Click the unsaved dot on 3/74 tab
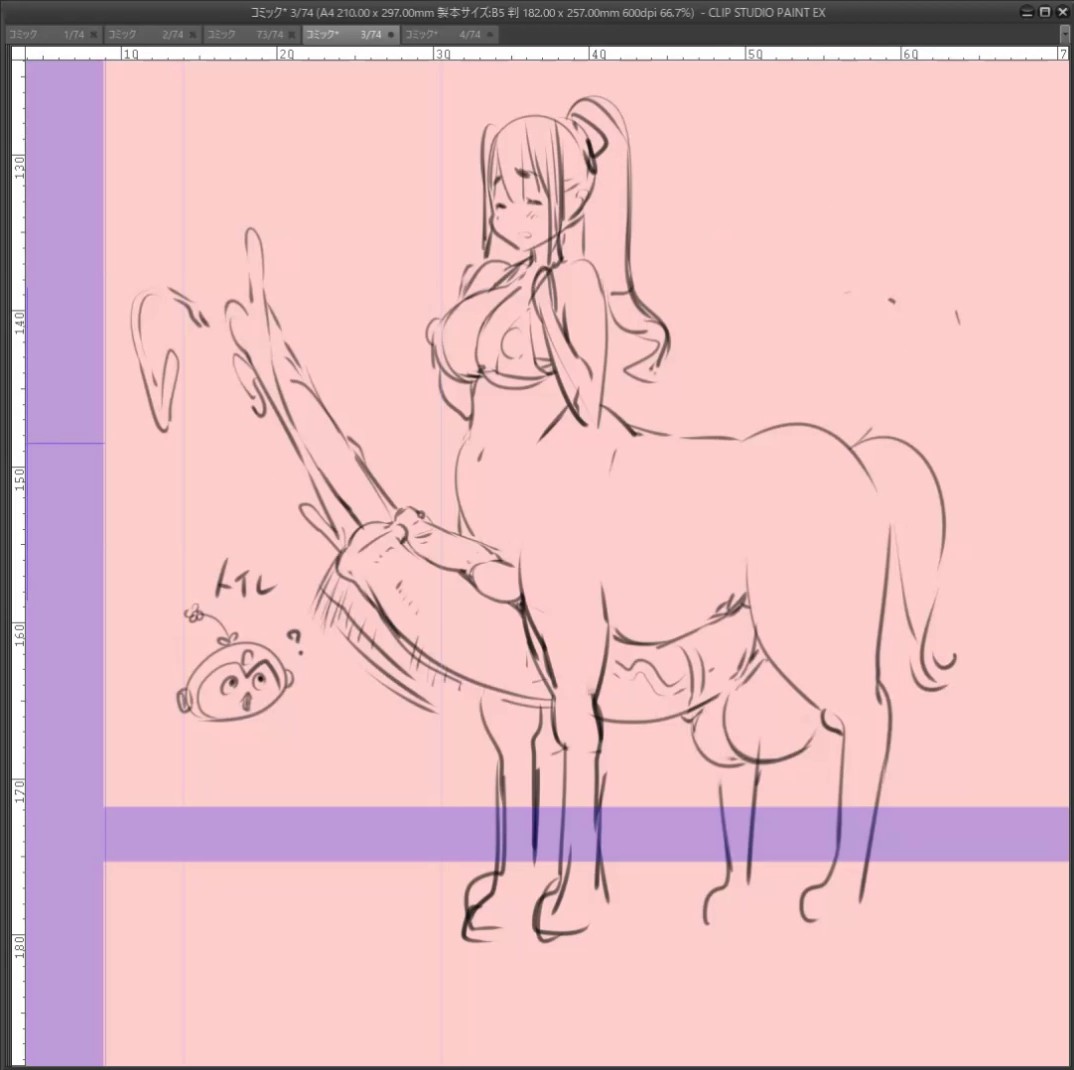The width and height of the screenshot is (1074, 1070). tap(391, 34)
